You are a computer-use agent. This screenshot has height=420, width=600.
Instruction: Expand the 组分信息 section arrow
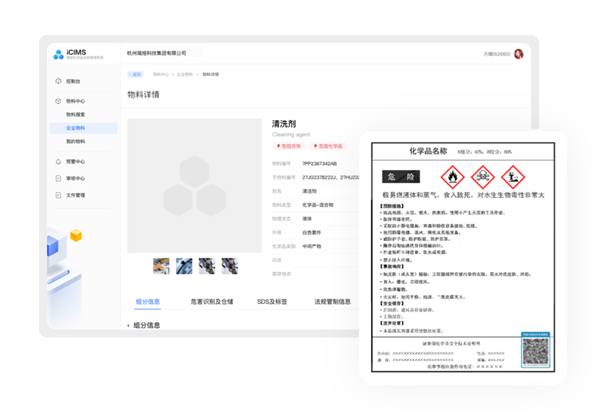[128, 325]
